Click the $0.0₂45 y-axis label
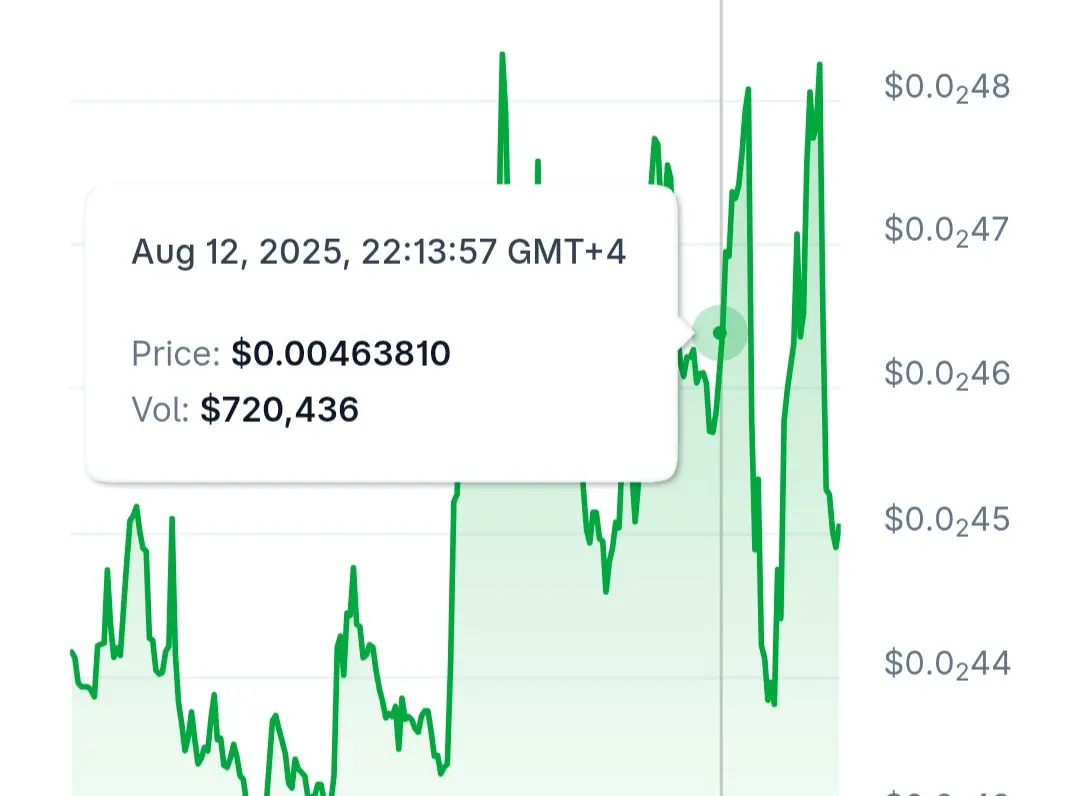Viewport: 1080px width, 796px height. pos(947,520)
